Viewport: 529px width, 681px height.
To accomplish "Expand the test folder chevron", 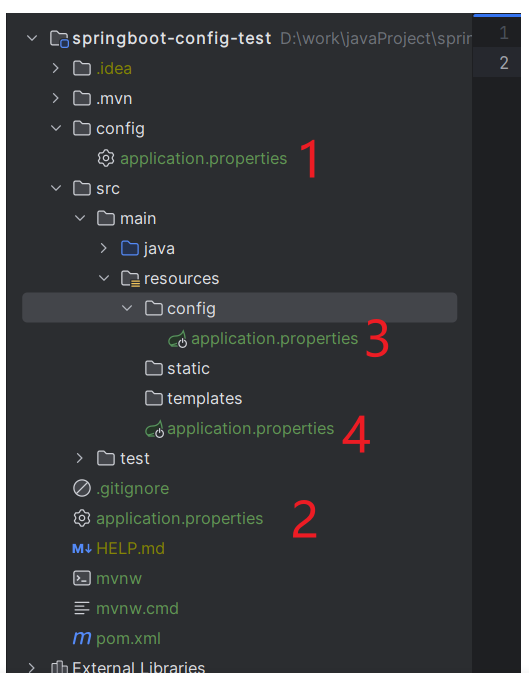I will [x=79, y=458].
